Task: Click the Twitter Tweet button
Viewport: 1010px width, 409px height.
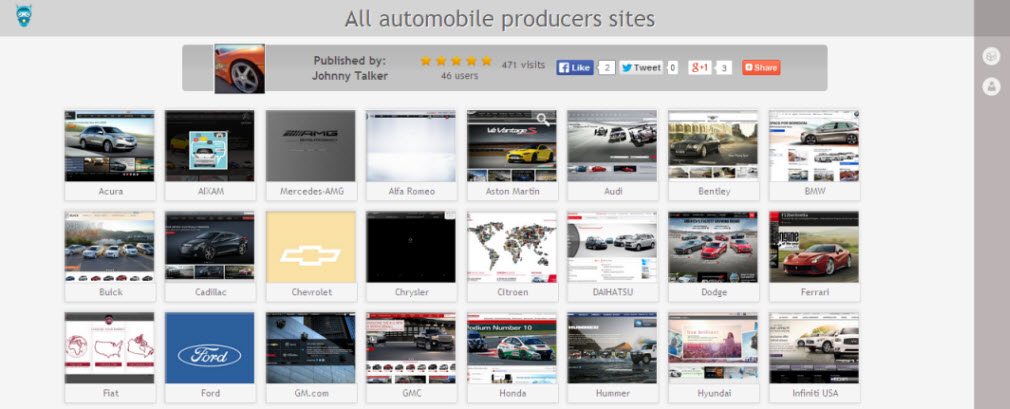Action: [x=641, y=67]
